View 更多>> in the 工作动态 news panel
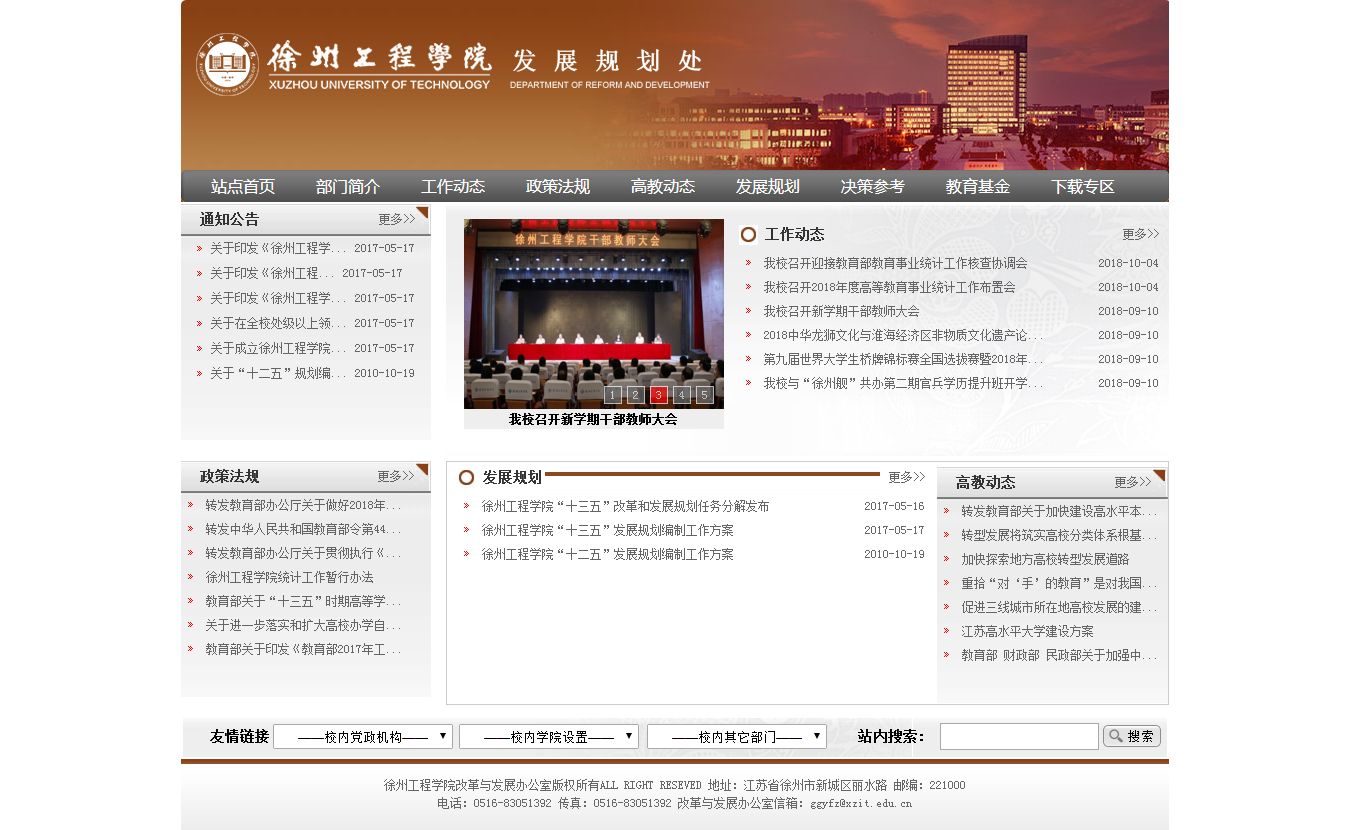The image size is (1349, 830). tap(1140, 234)
